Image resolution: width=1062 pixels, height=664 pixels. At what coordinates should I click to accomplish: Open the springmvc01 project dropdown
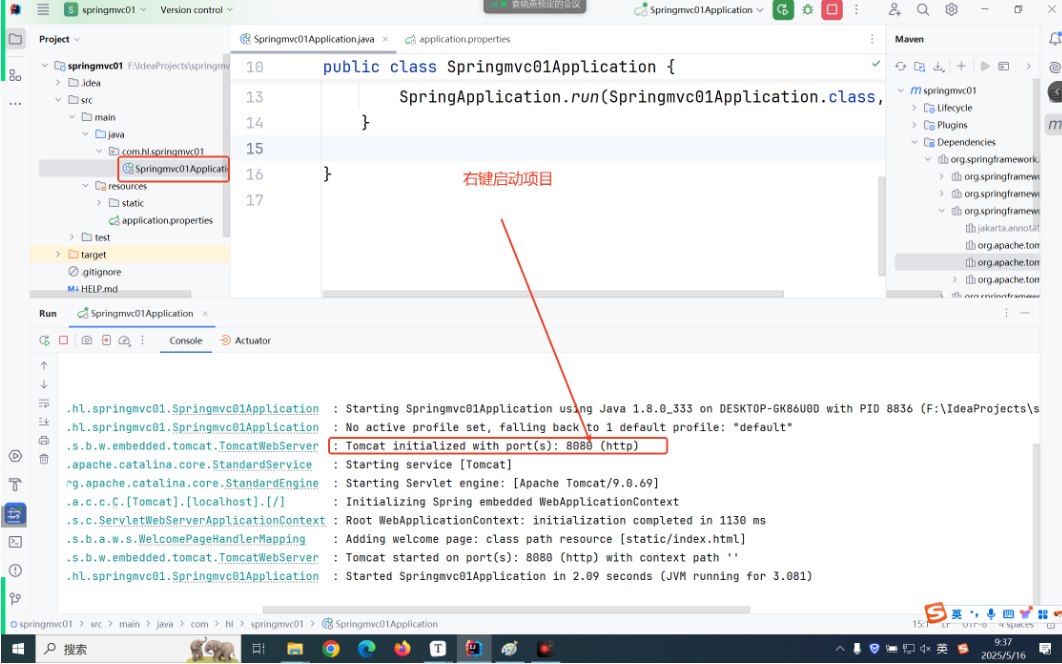pos(105,9)
